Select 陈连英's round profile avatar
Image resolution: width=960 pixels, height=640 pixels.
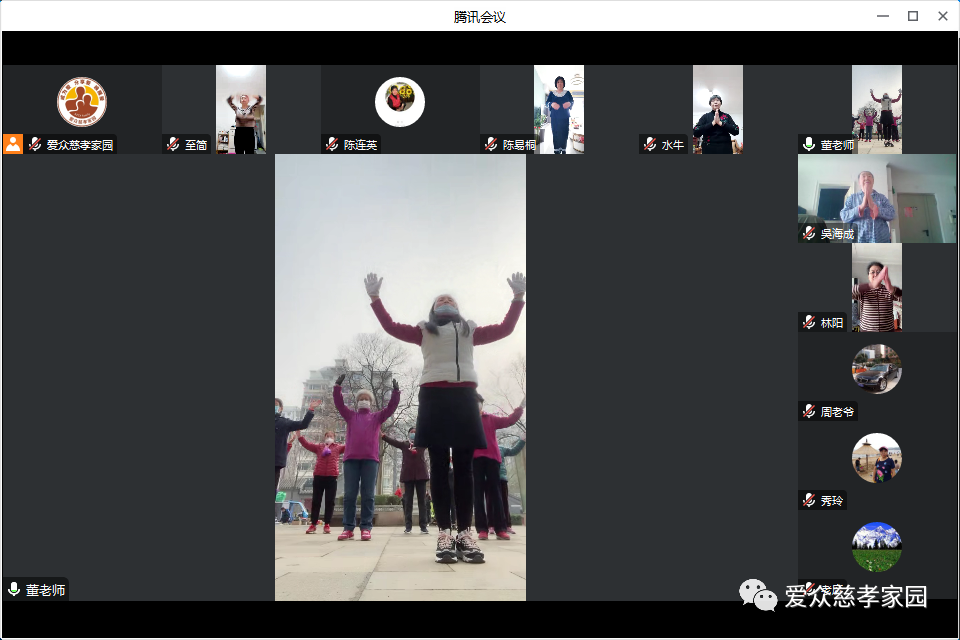(400, 102)
